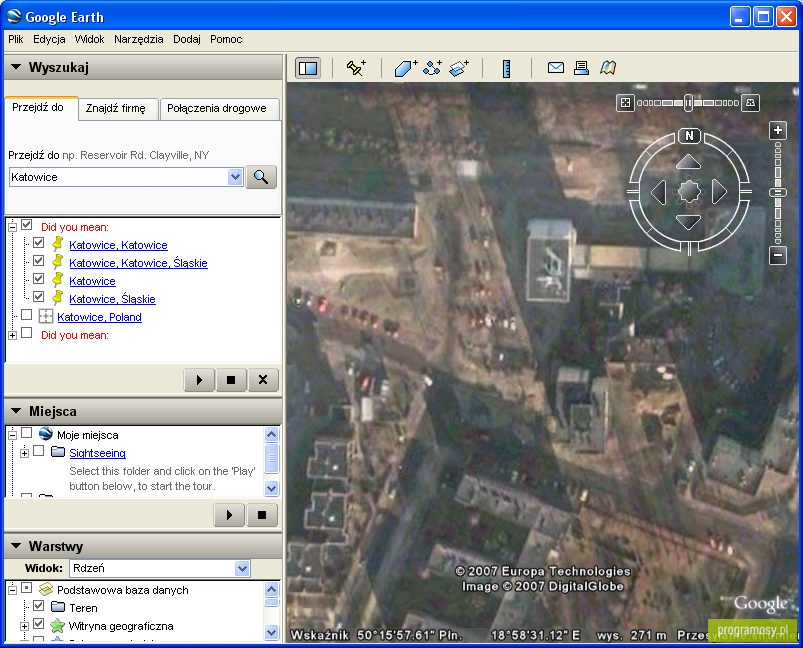Expand second 'Did you mean' tree node
Image resolution: width=803 pixels, height=648 pixels.
(13, 335)
